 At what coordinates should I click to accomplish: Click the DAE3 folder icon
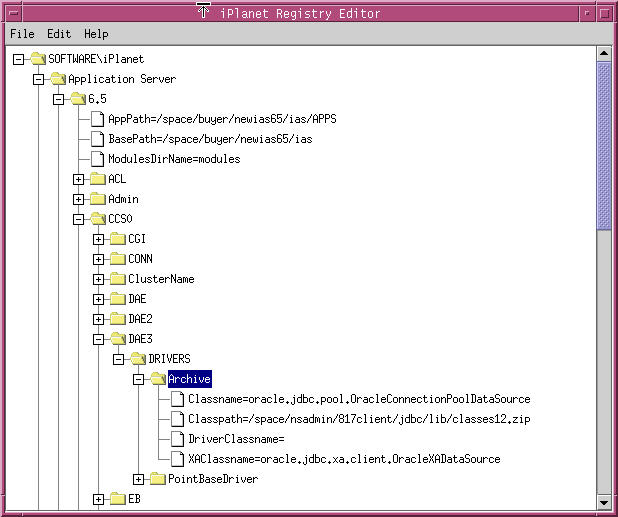pyautogui.click(x=118, y=338)
